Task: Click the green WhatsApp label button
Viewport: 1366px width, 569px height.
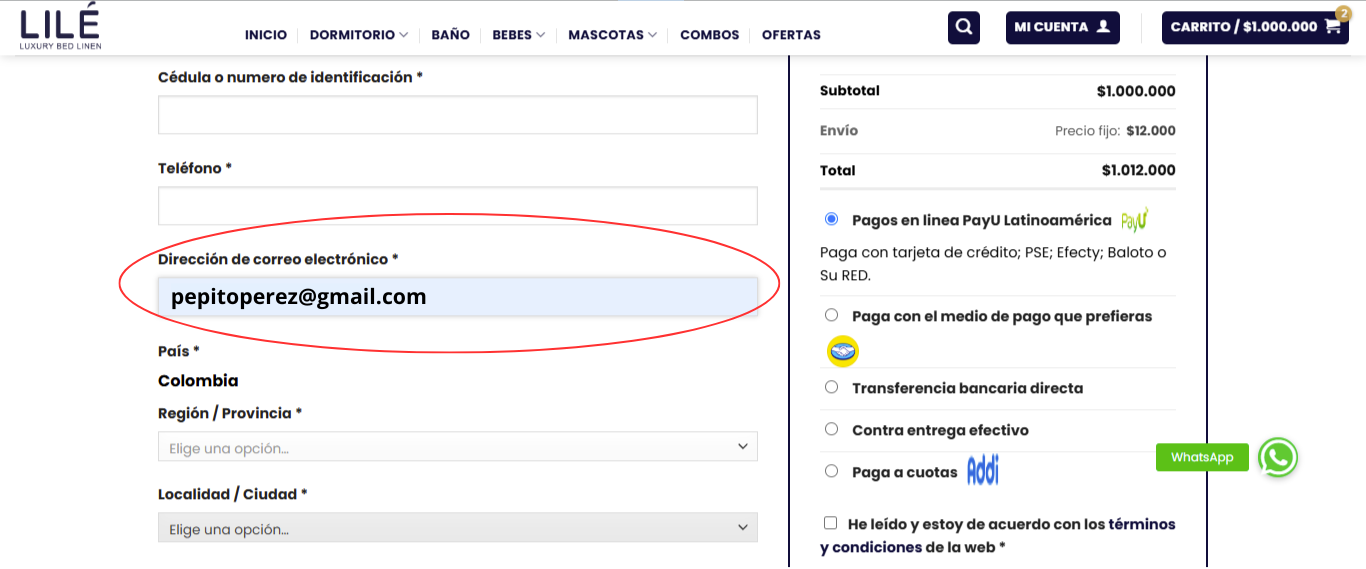Action: [x=1201, y=457]
